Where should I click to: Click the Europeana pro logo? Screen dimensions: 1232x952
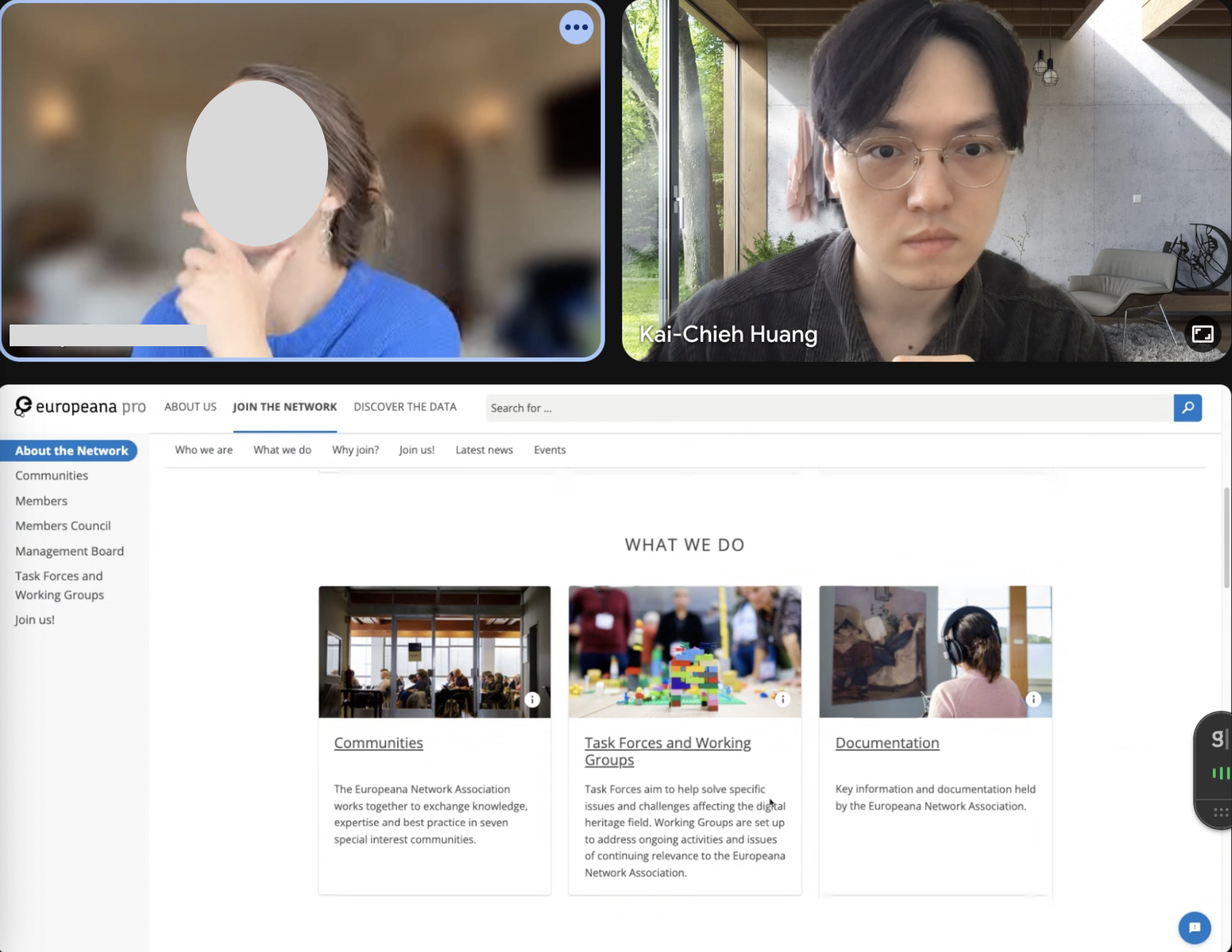coord(81,407)
